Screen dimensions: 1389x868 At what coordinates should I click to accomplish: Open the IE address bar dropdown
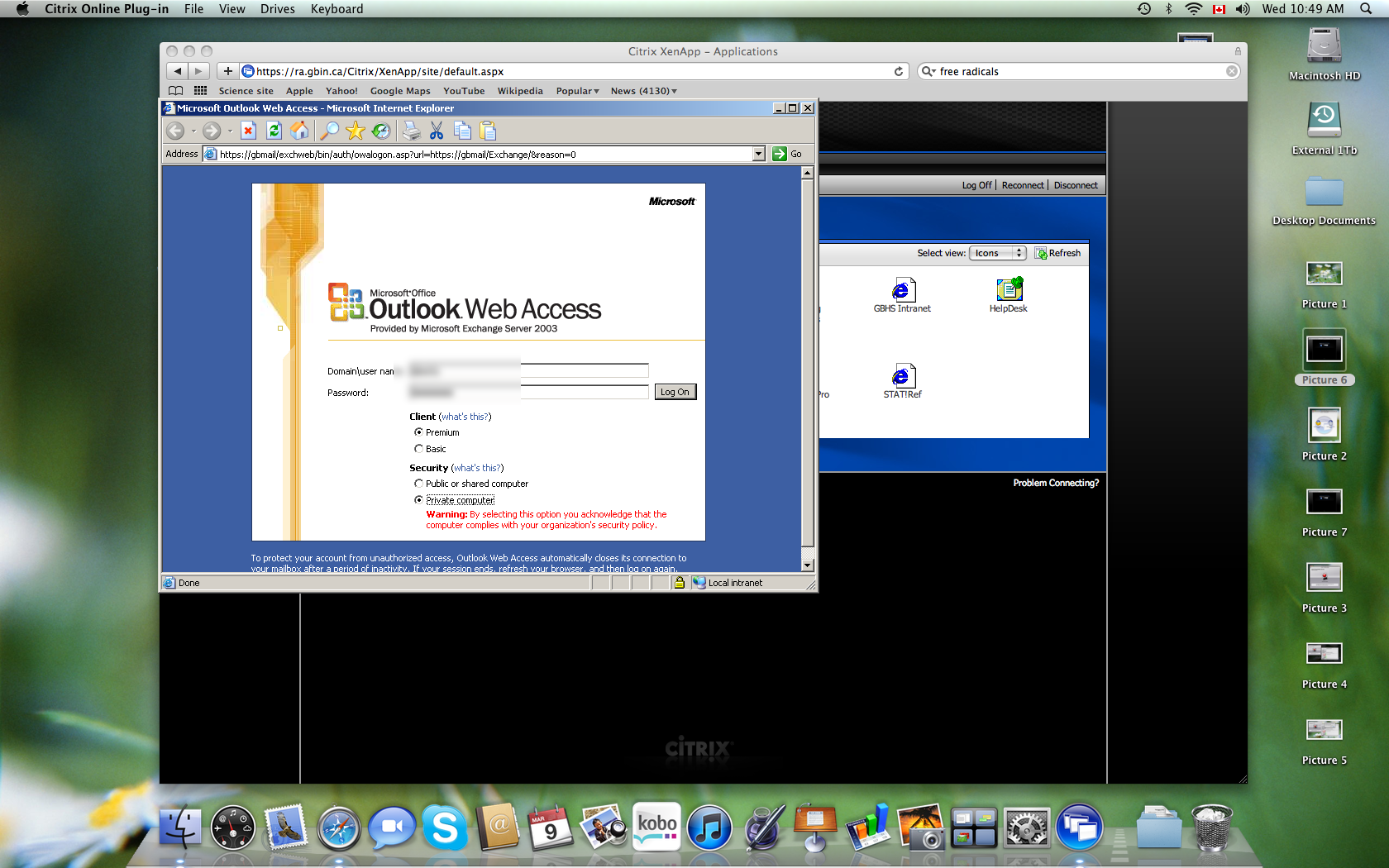point(759,154)
